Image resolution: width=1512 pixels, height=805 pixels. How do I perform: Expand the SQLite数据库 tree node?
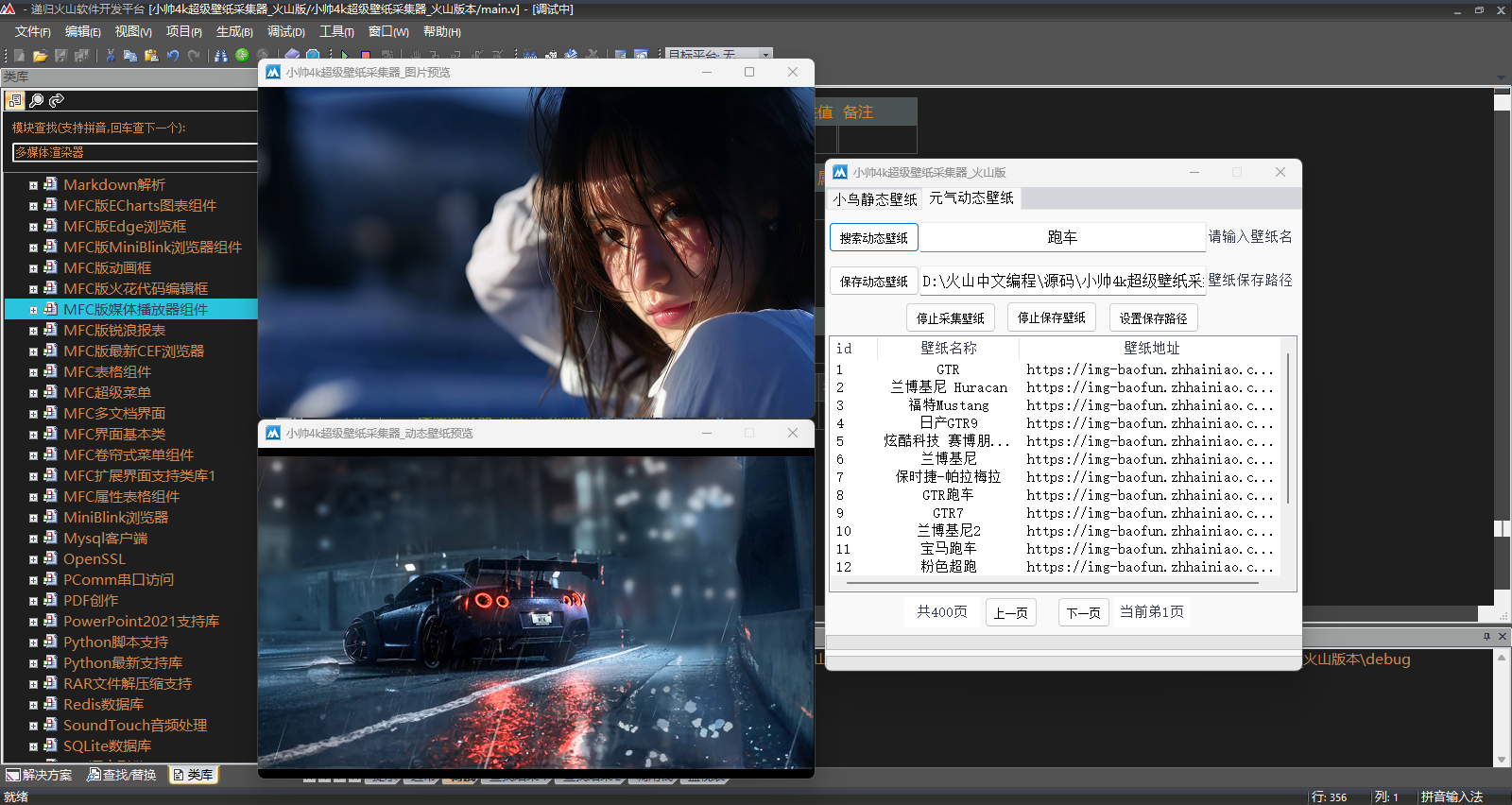[x=33, y=746]
